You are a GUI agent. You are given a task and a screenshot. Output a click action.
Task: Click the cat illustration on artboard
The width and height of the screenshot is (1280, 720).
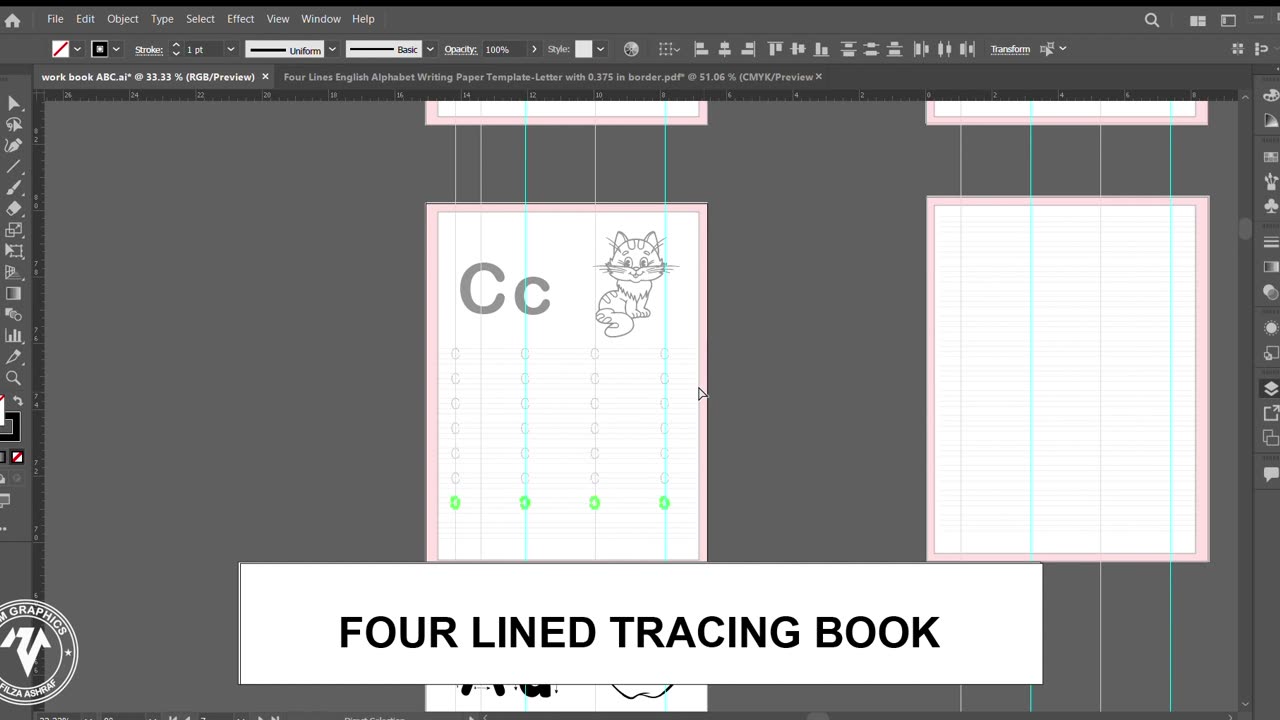(x=634, y=284)
